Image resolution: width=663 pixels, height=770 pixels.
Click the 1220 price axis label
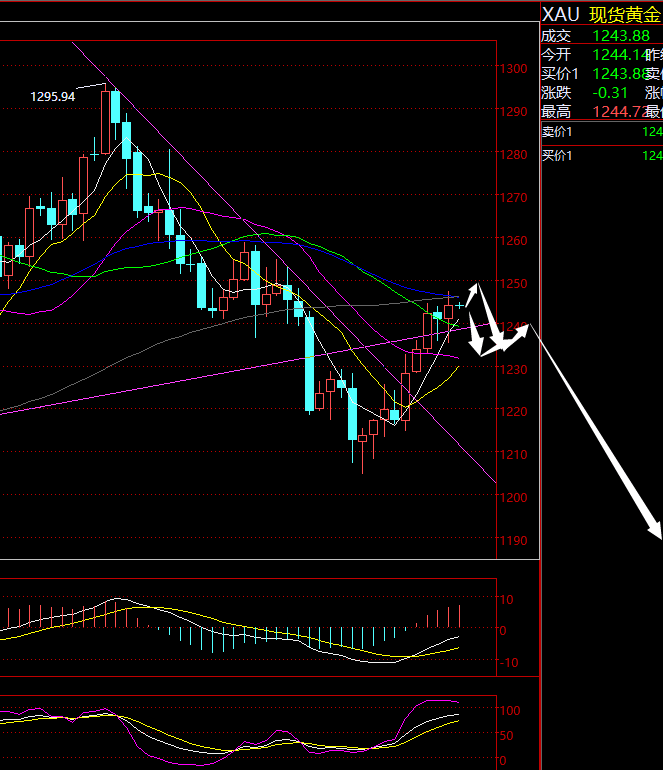click(514, 412)
